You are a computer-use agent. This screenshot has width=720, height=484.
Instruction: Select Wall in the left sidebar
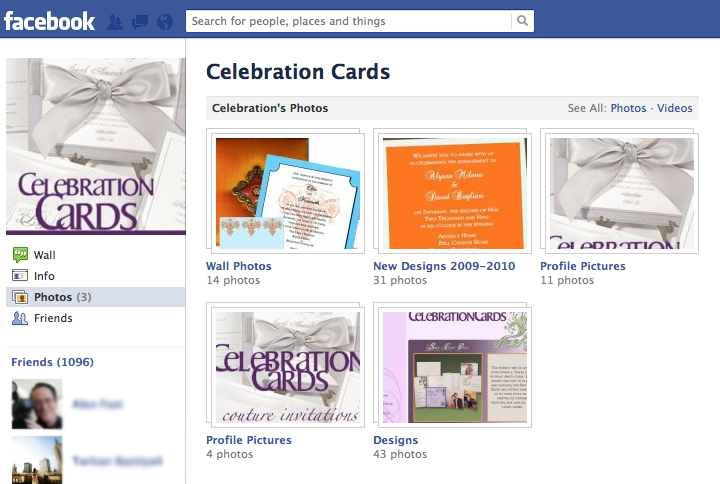[44, 255]
